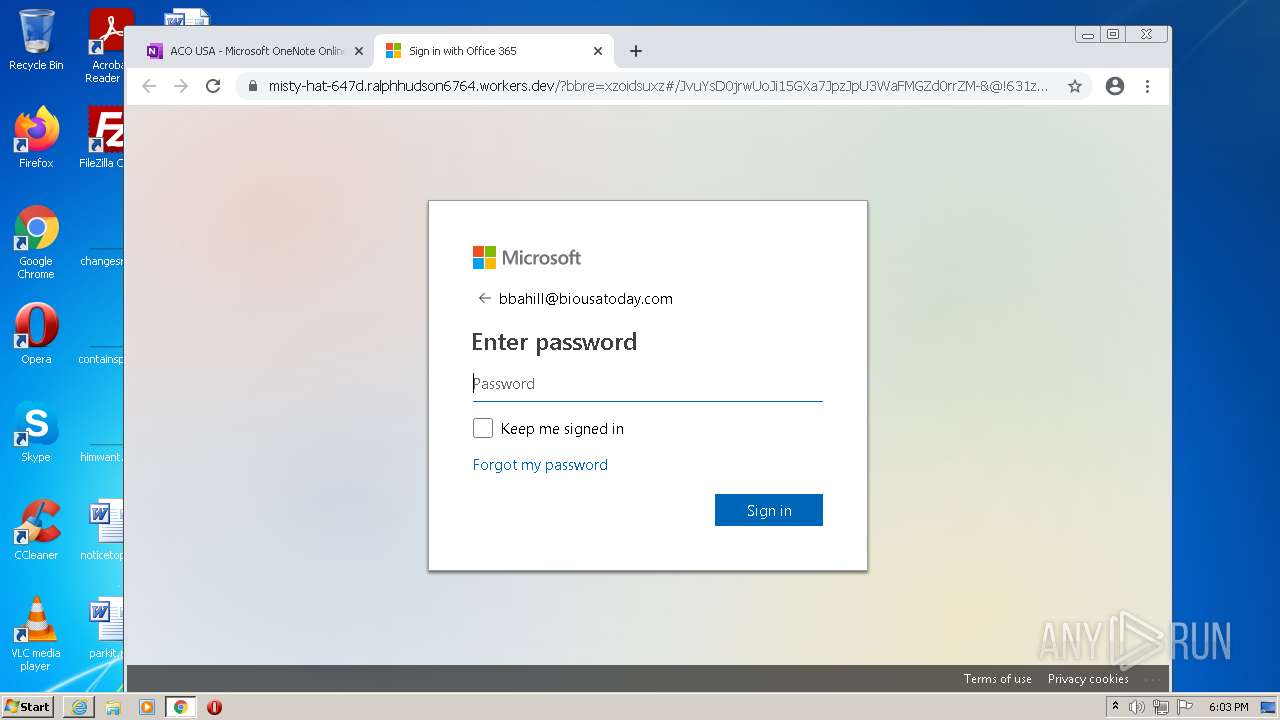Close the ACO USA OneNote tab

pos(359,51)
